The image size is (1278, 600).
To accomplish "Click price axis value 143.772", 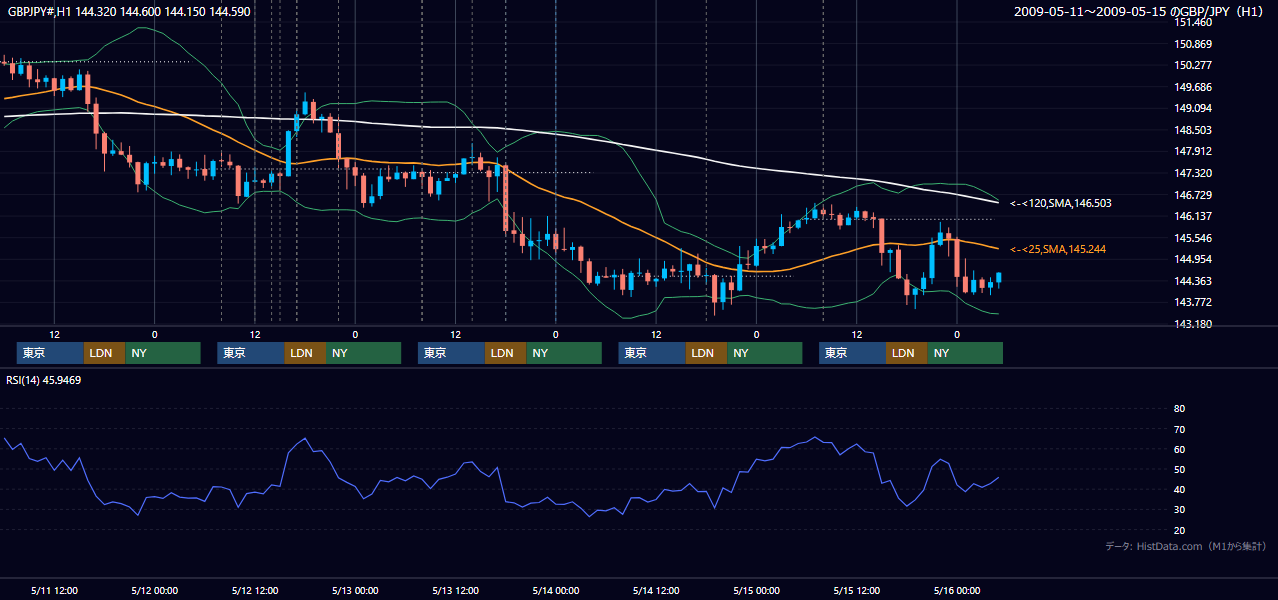I will tap(1193, 302).
